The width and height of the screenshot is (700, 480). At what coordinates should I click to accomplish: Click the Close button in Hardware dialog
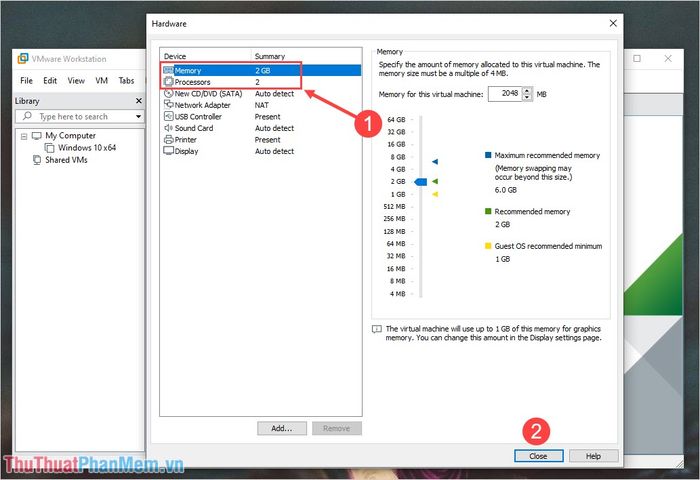[x=538, y=456]
